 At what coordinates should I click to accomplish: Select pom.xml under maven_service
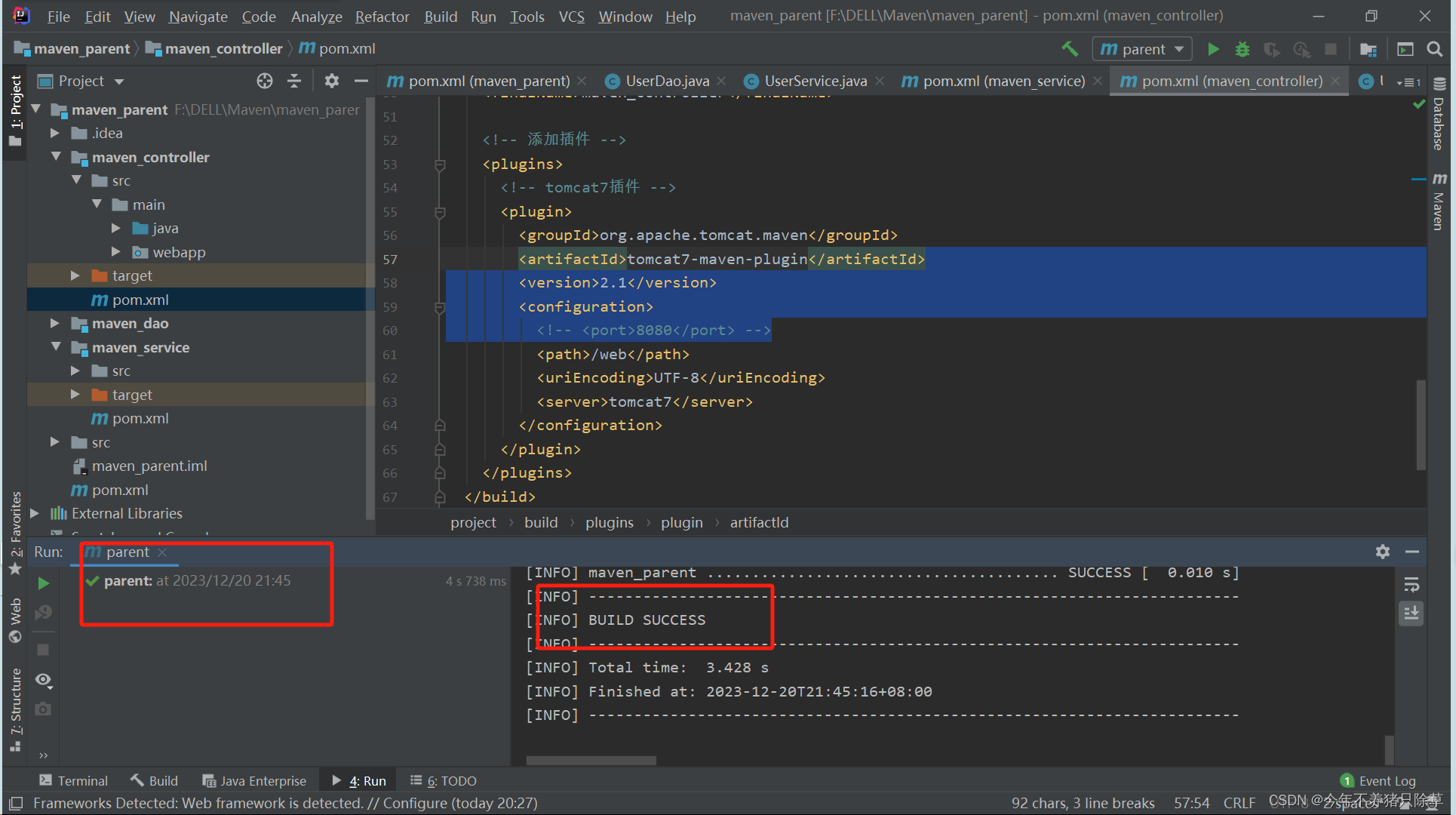point(140,418)
